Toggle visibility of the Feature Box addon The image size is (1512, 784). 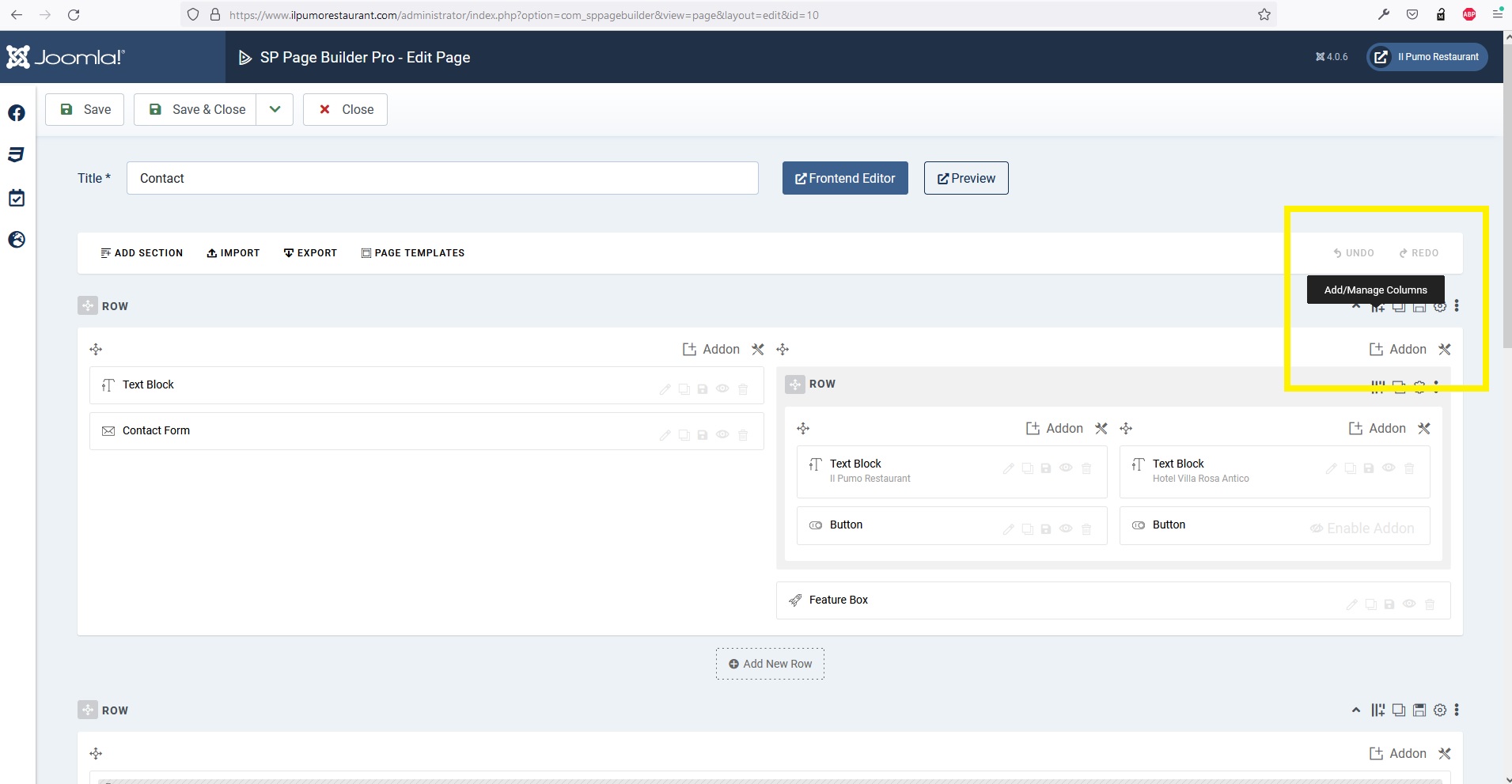pyautogui.click(x=1409, y=604)
